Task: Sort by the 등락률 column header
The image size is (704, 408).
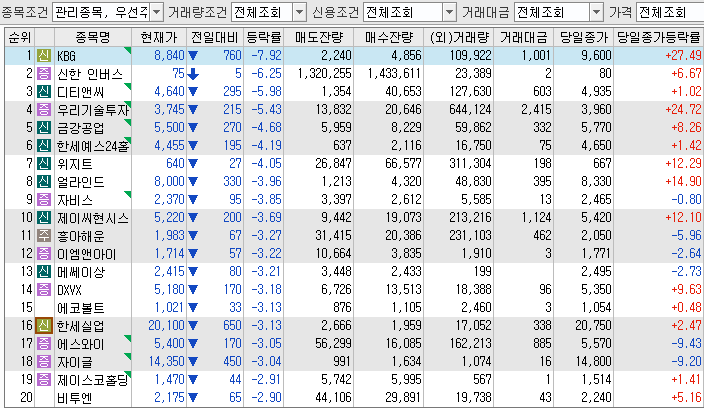Action: [x=264, y=37]
